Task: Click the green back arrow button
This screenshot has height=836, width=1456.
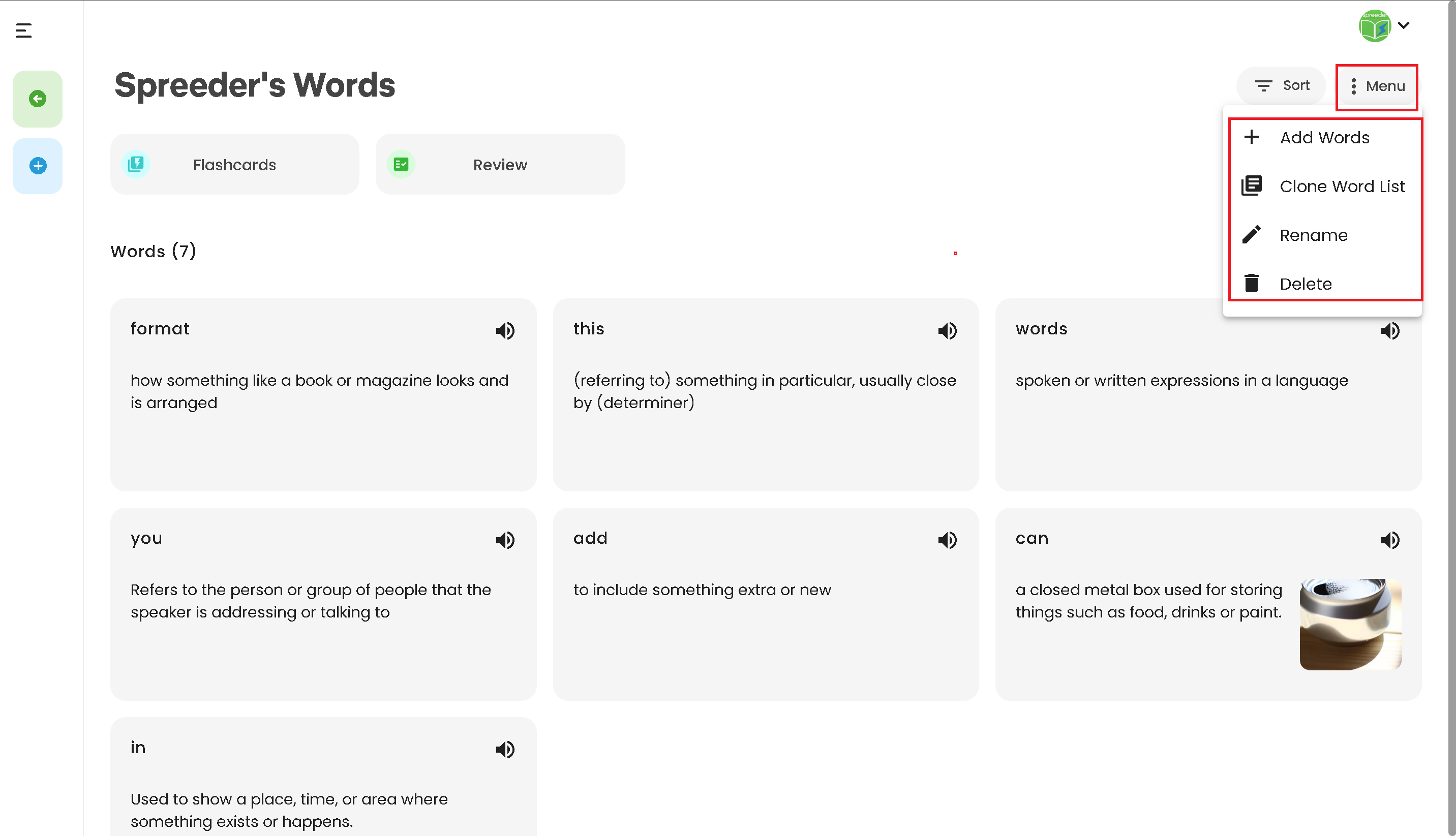Action: [37, 99]
